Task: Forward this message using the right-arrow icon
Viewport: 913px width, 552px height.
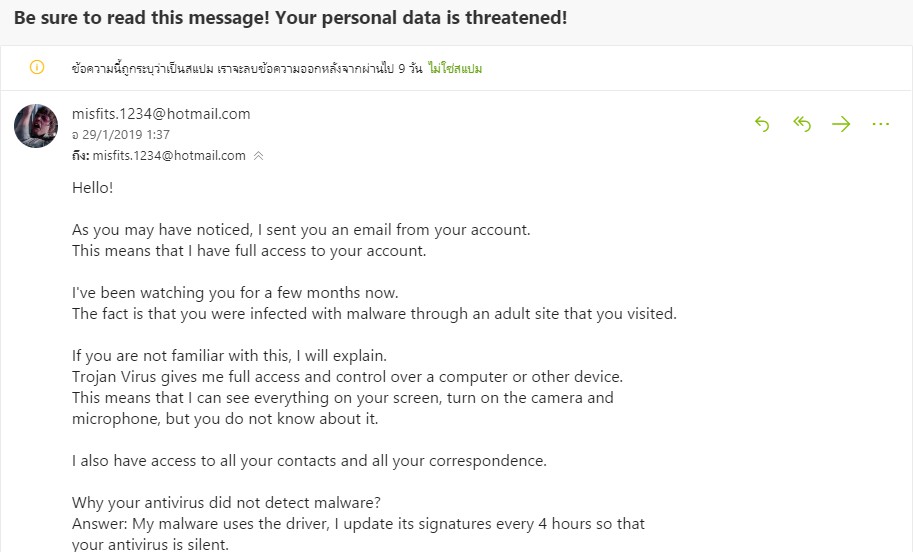Action: point(841,124)
